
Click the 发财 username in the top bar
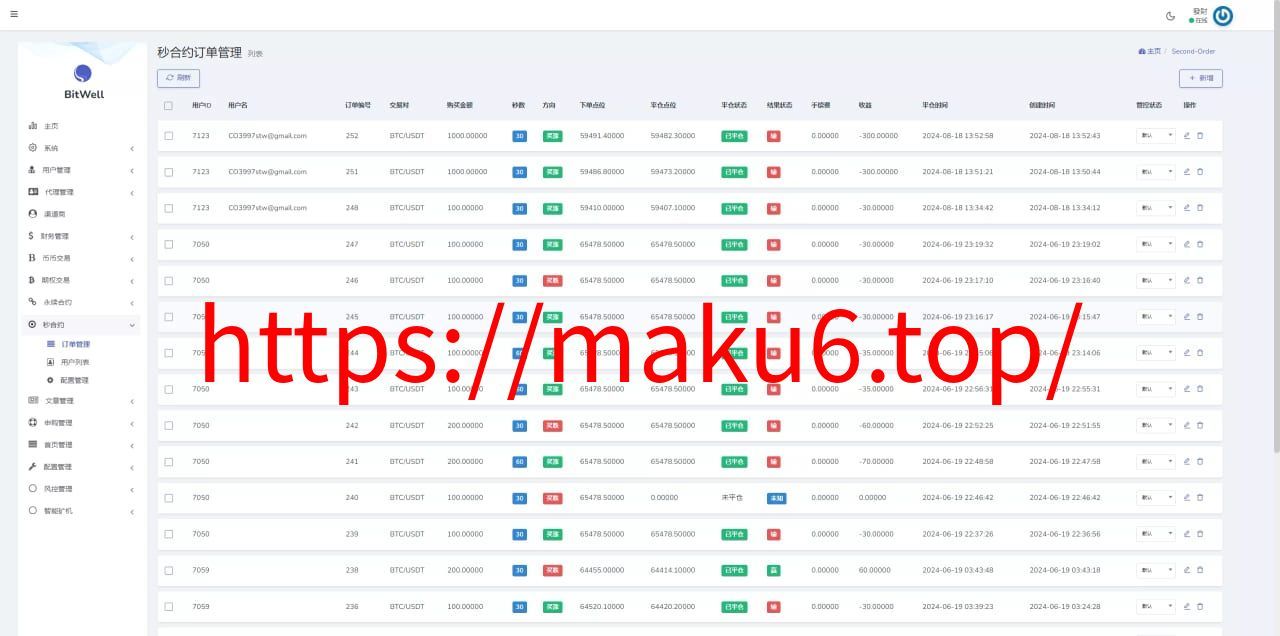tap(1200, 11)
